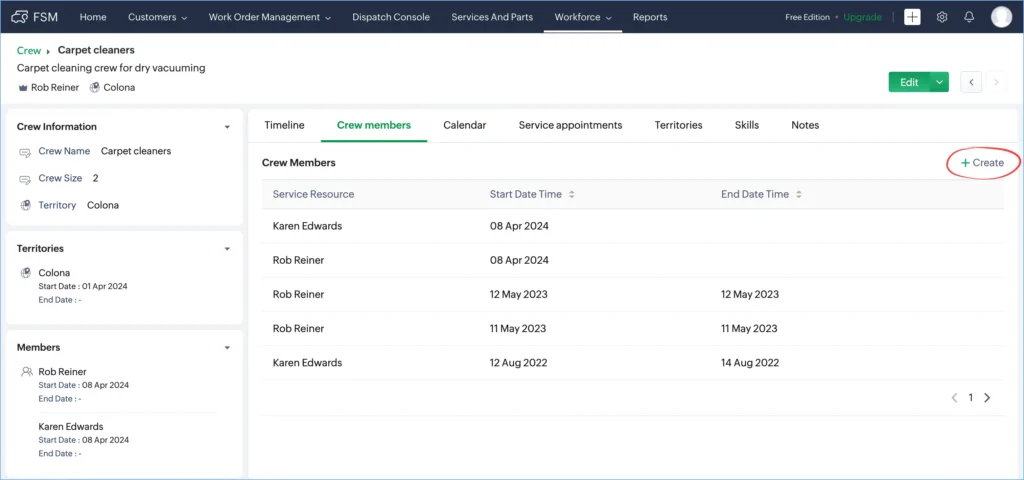Screen dimensions: 1024x480
Task: Click next page arrow in pagination
Action: [x=987, y=398]
